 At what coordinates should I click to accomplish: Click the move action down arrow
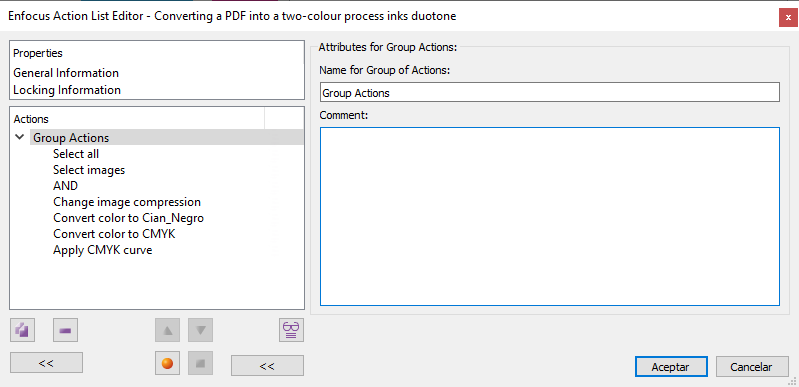(x=200, y=330)
